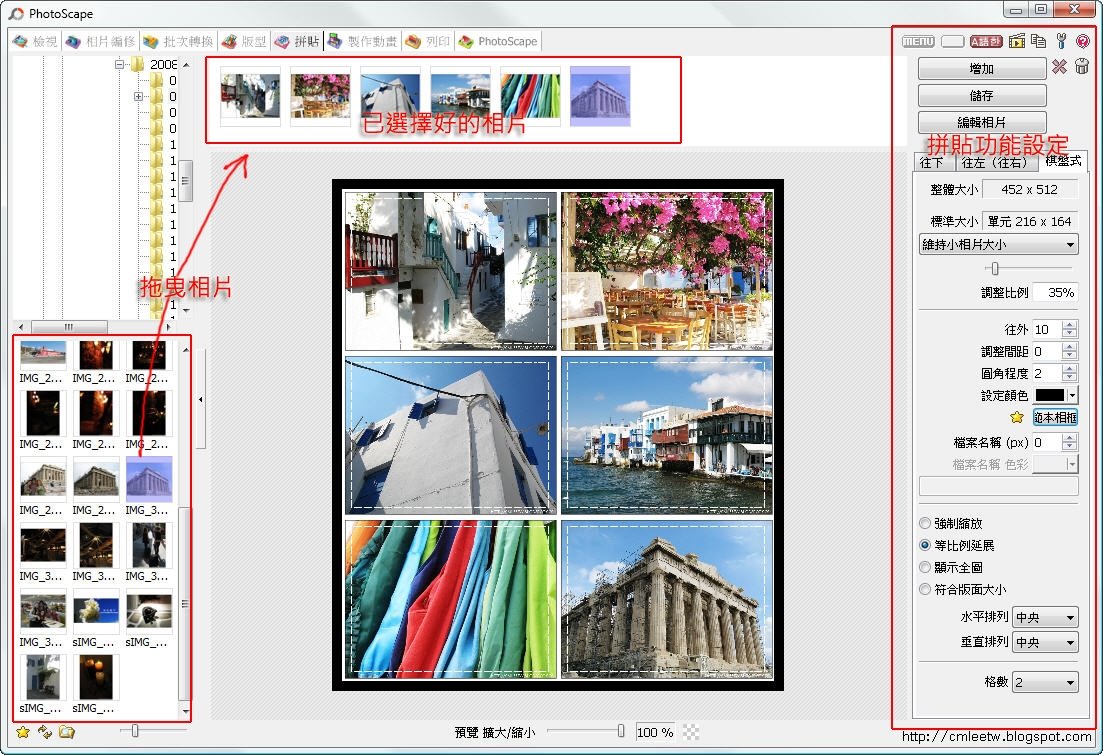This screenshot has width=1103, height=755.
Task: Click the 100 % zoom field
Action: coord(655,732)
